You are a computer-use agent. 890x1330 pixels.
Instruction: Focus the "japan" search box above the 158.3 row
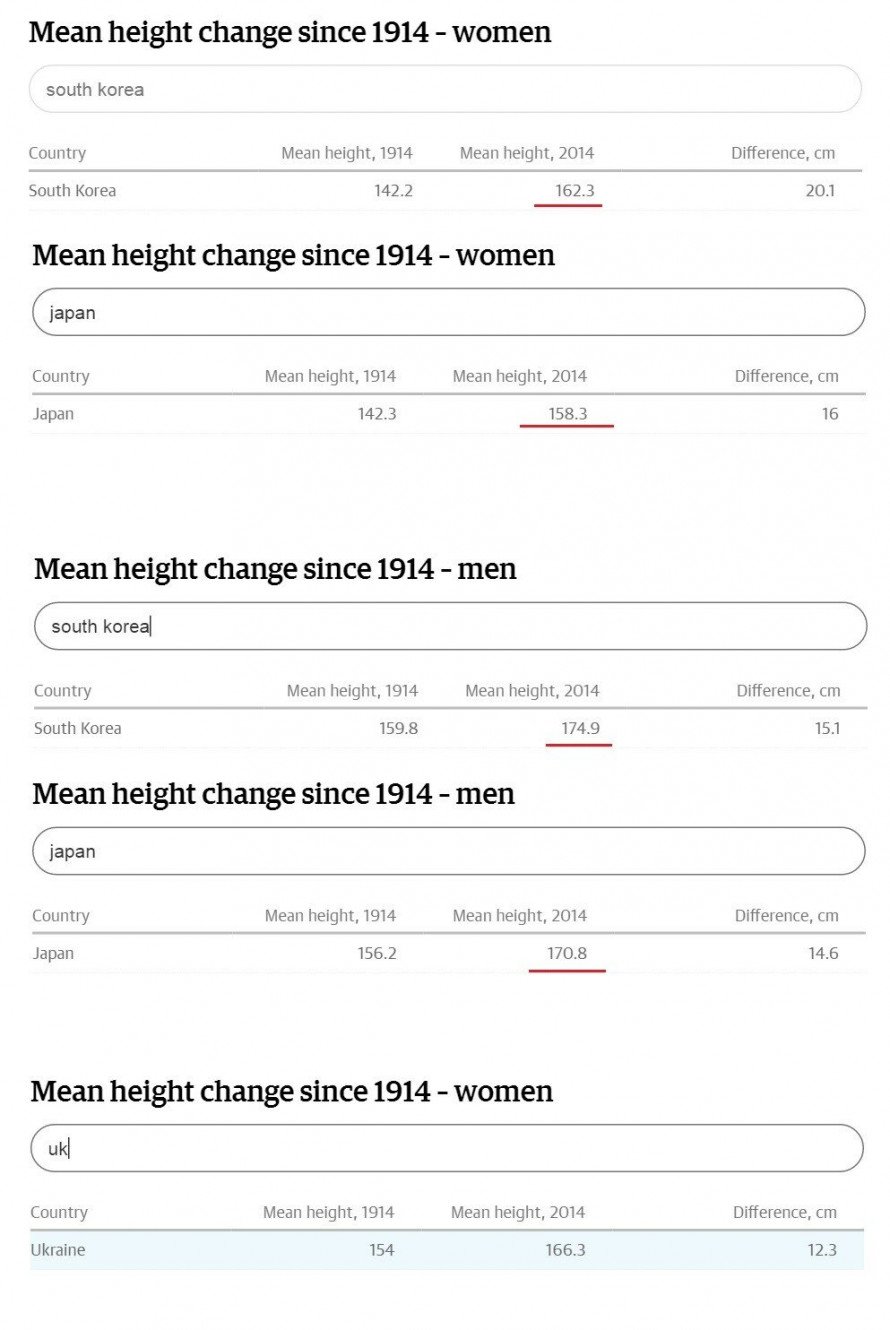(x=448, y=312)
